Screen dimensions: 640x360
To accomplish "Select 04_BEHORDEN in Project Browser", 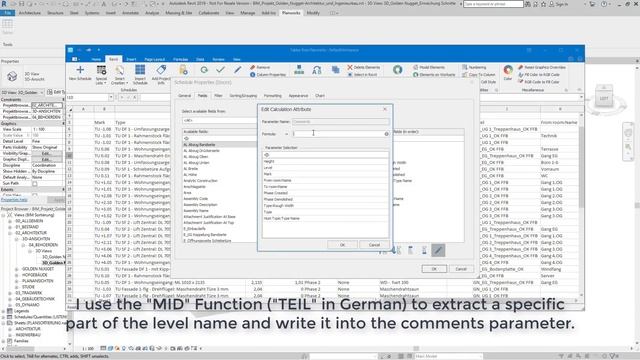I will 42,245.
